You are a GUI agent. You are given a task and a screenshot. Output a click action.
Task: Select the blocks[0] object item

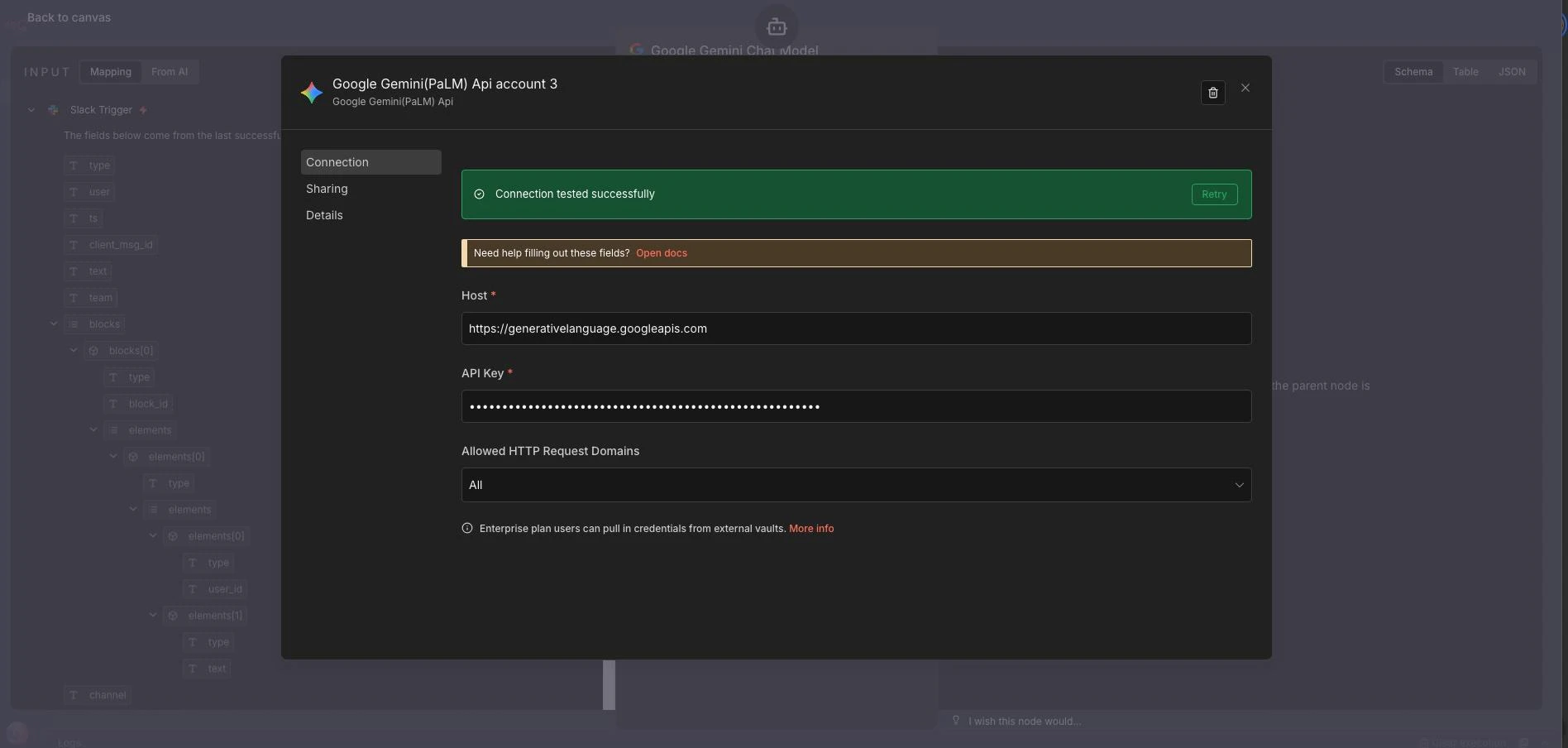click(x=121, y=351)
